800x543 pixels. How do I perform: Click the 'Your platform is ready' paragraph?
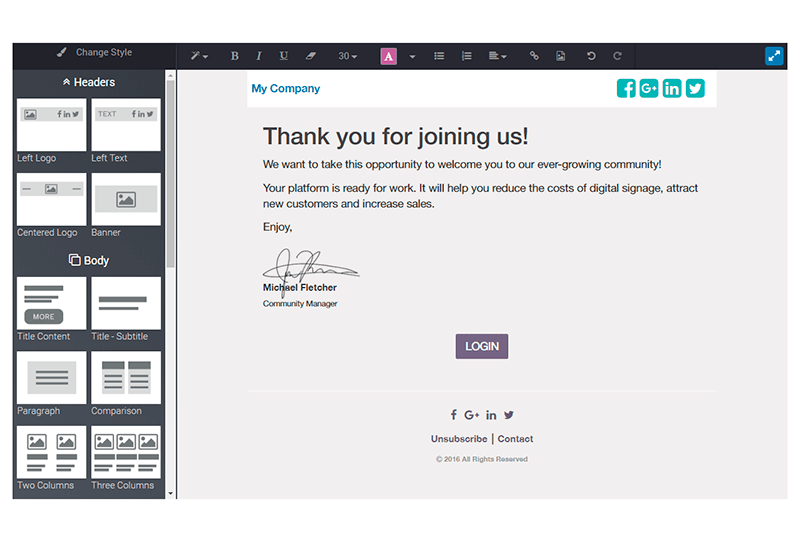coord(480,196)
